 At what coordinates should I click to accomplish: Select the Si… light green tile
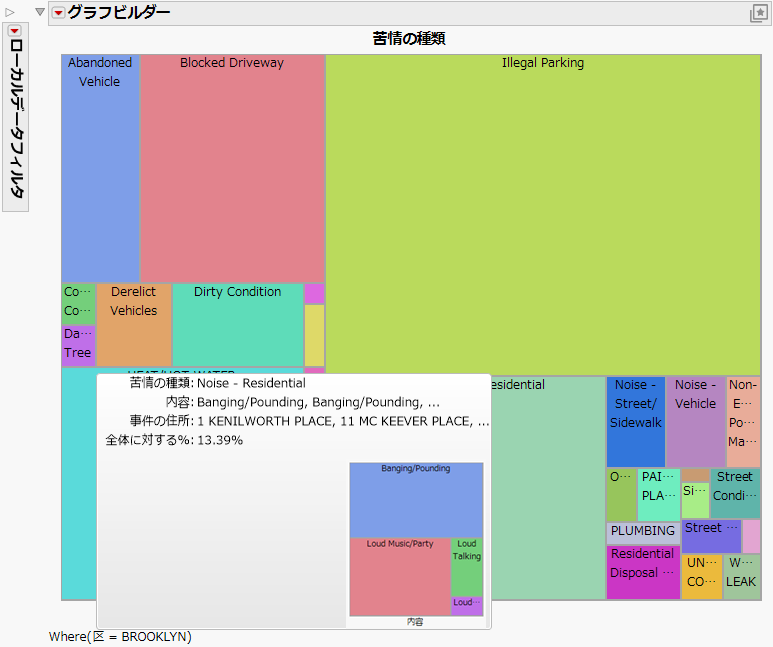[695, 500]
